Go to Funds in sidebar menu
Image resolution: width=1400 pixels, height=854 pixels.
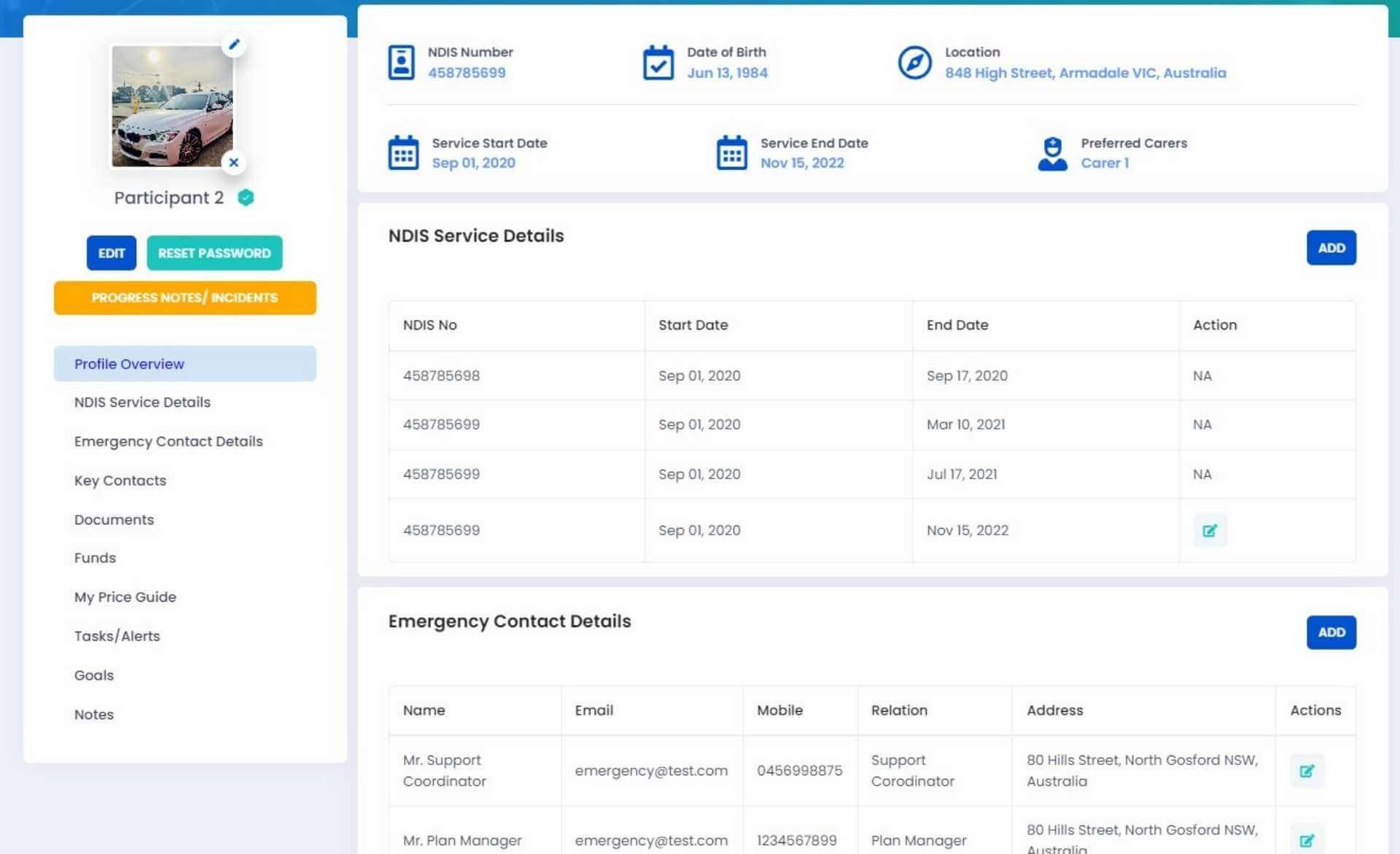[95, 558]
